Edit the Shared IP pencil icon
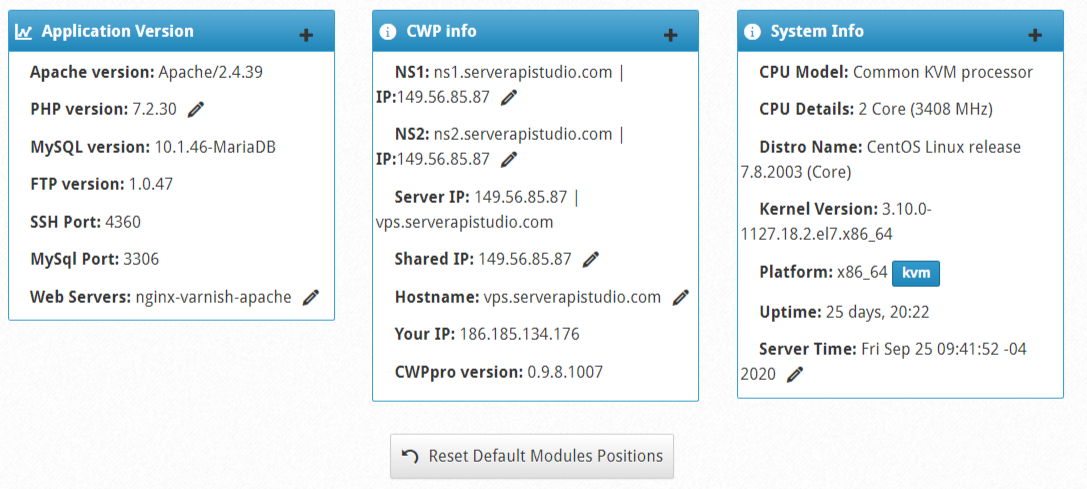 pos(591,259)
